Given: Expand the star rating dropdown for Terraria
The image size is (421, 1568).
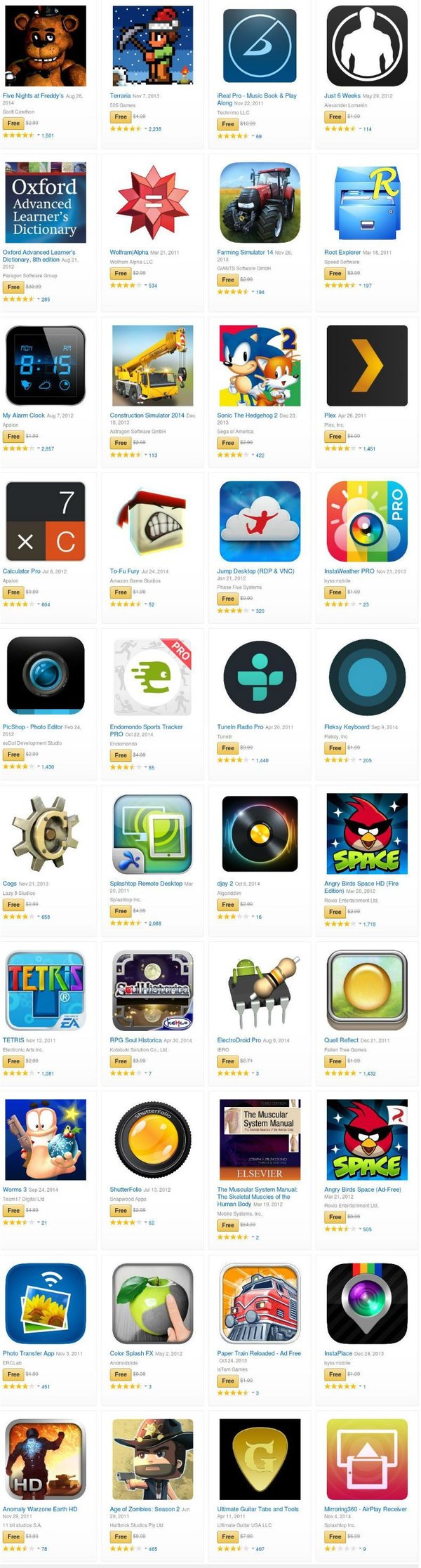Looking at the screenshot, I should tap(145, 129).
